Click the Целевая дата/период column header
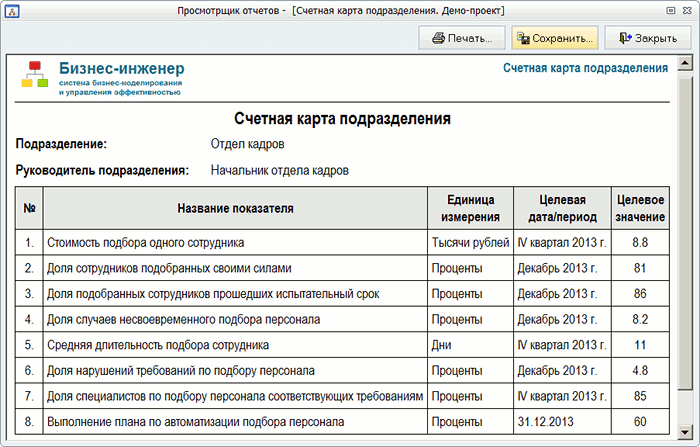This screenshot has height=447, width=700. pyautogui.click(x=562, y=208)
